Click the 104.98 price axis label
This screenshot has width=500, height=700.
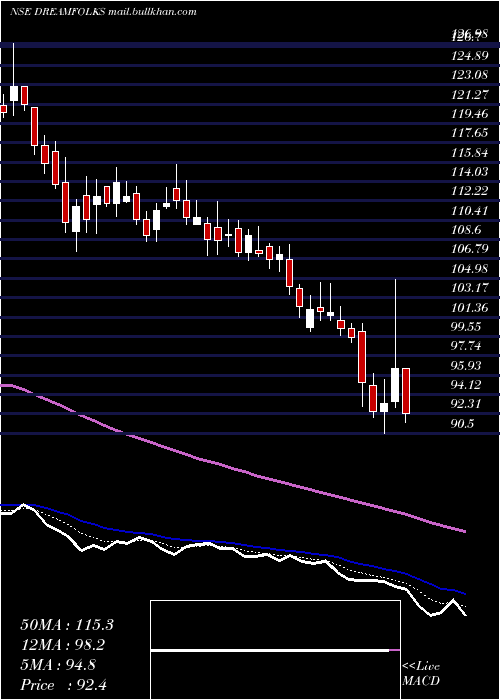point(470,268)
